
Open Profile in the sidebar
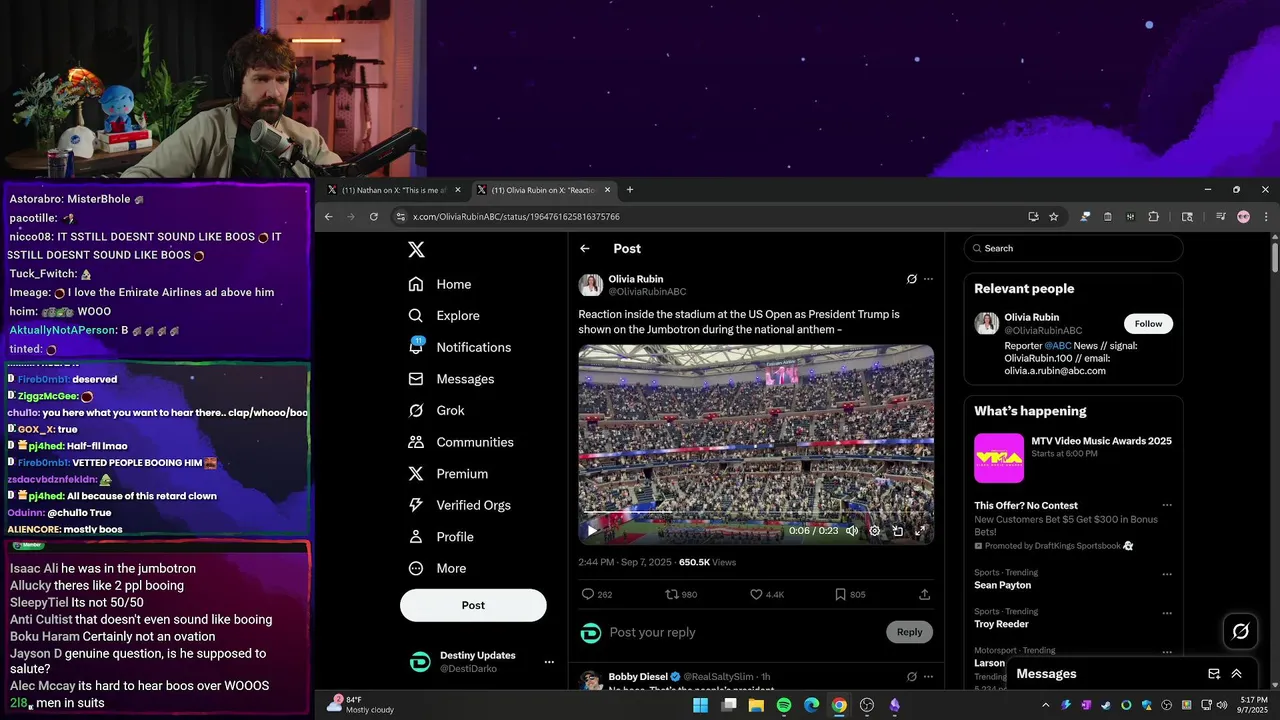(x=441, y=537)
